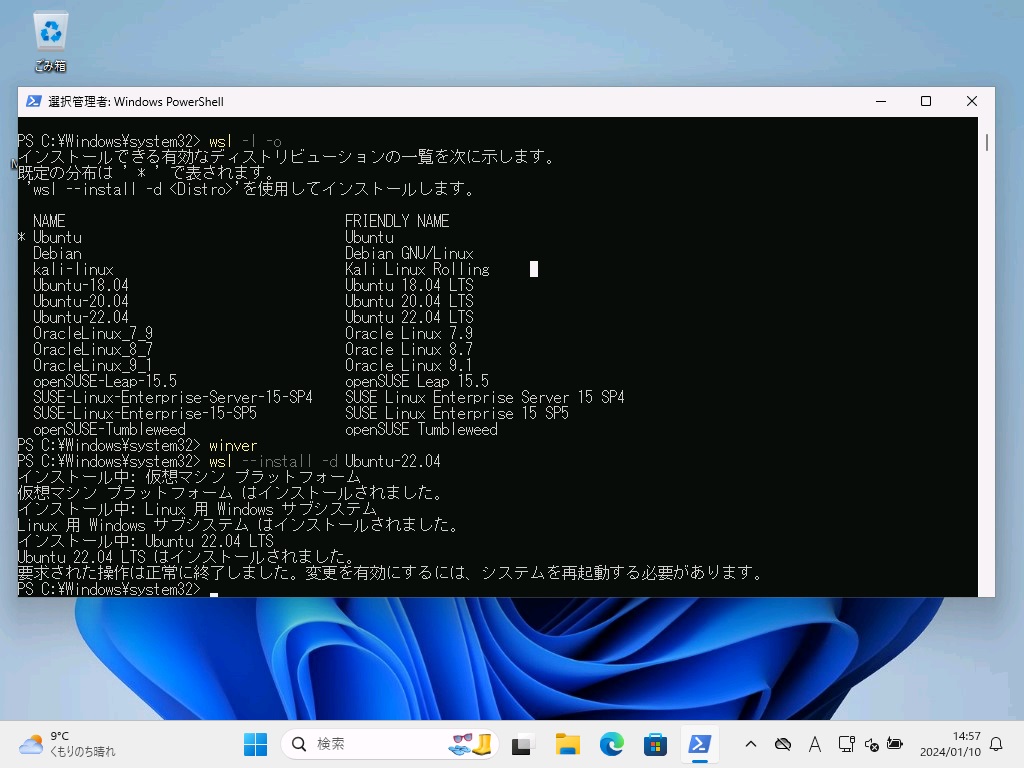Click the PowerShell window vertical scrollbar thumb
1024x768 pixels.
coord(986,142)
